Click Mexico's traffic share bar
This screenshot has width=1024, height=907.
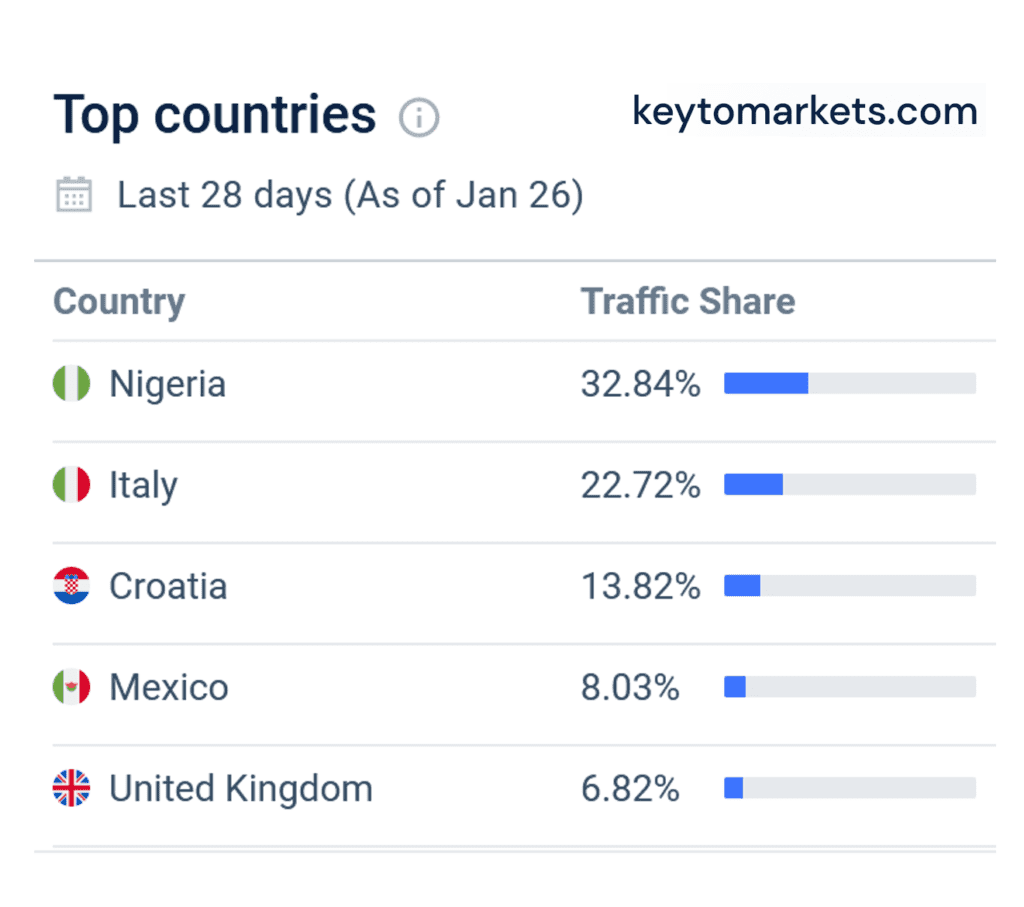point(849,687)
